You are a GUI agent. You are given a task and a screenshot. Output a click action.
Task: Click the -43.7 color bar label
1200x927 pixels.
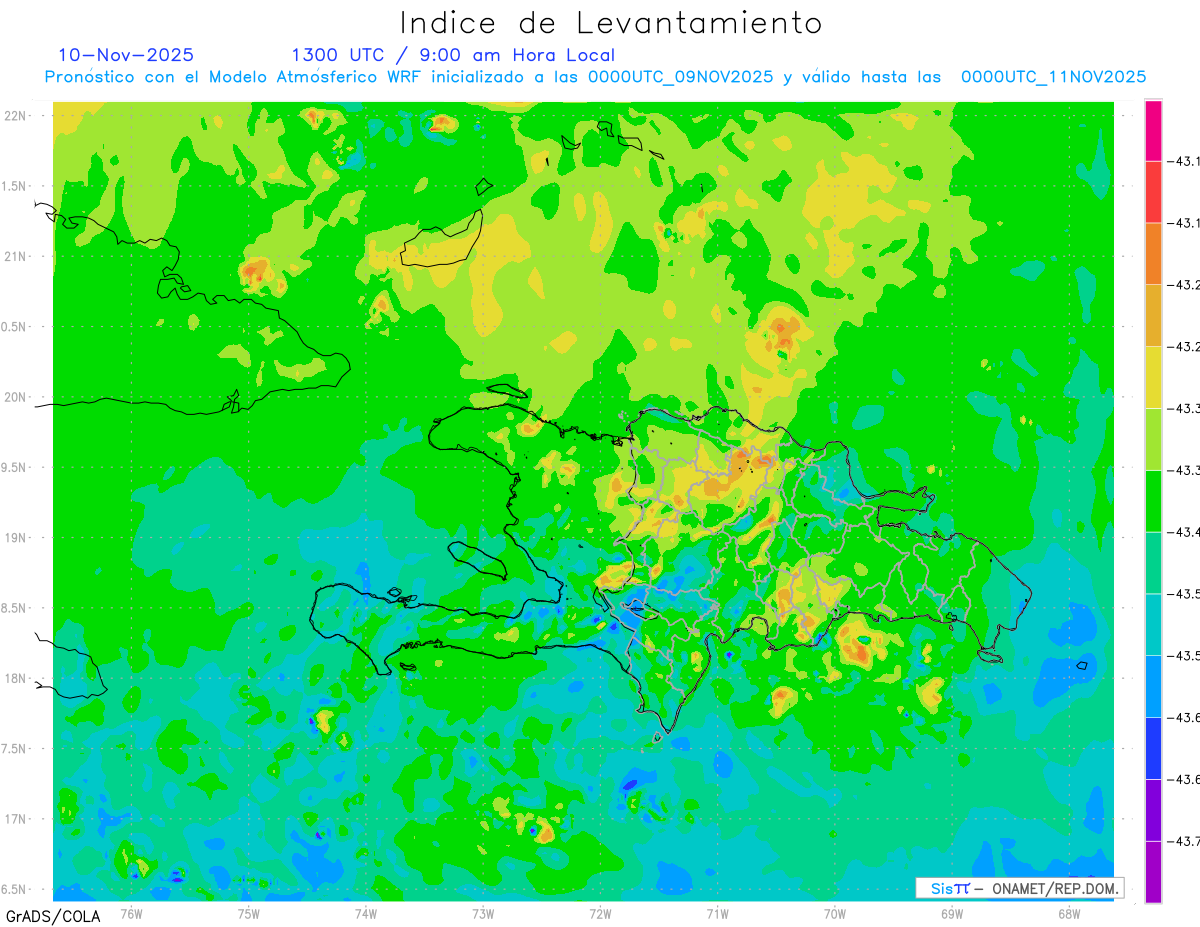pyautogui.click(x=1184, y=841)
